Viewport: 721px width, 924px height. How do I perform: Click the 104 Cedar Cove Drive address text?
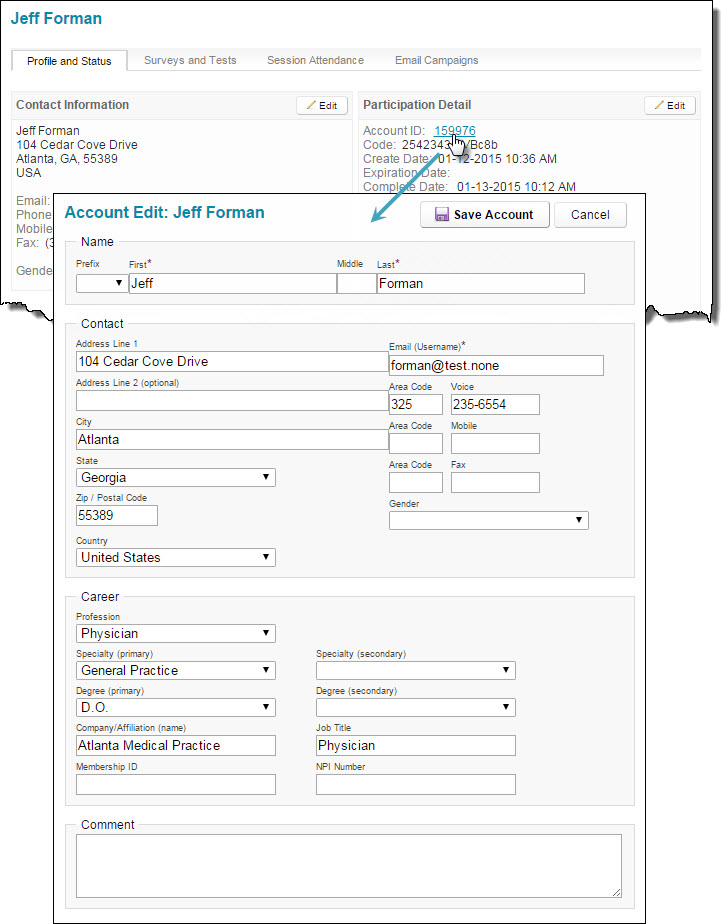77,145
